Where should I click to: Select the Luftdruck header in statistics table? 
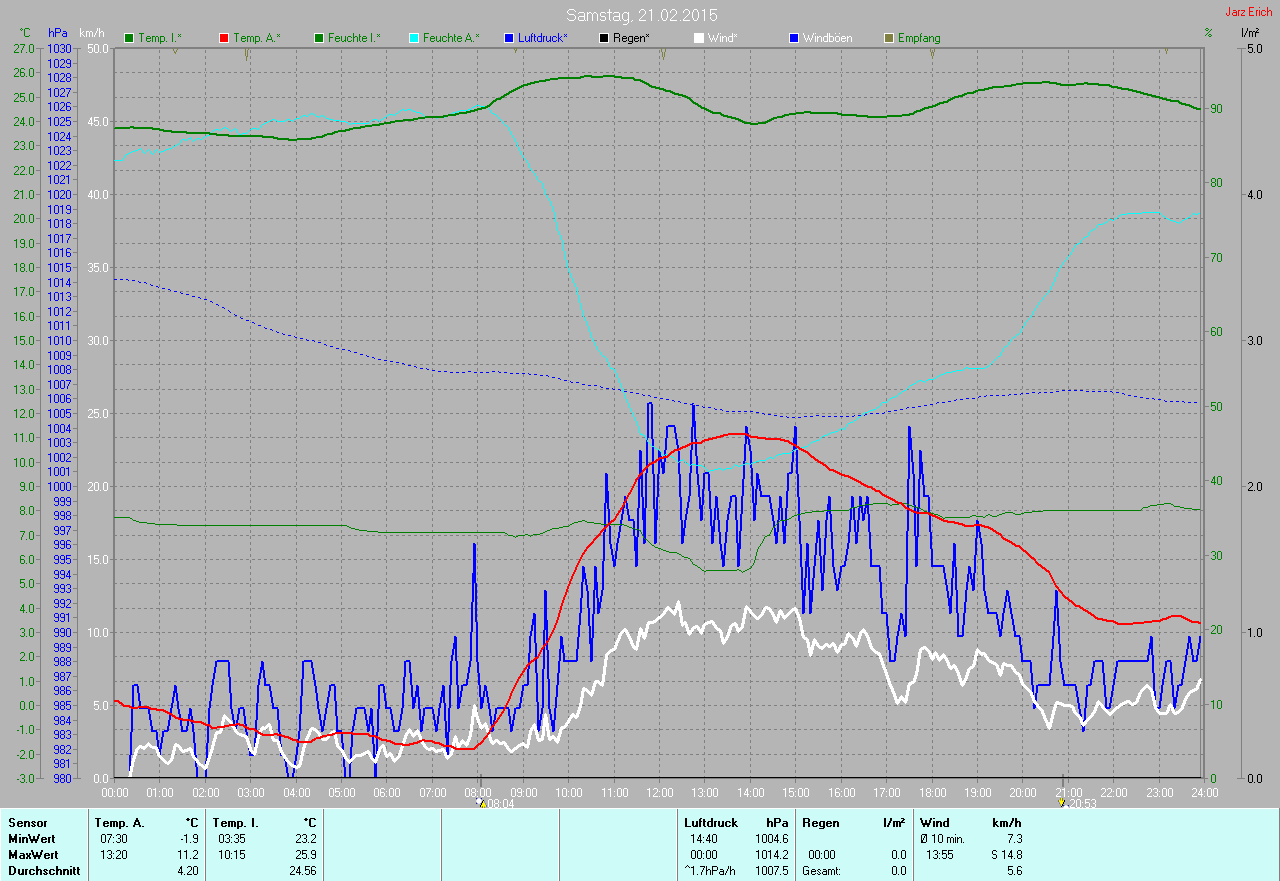(x=711, y=822)
